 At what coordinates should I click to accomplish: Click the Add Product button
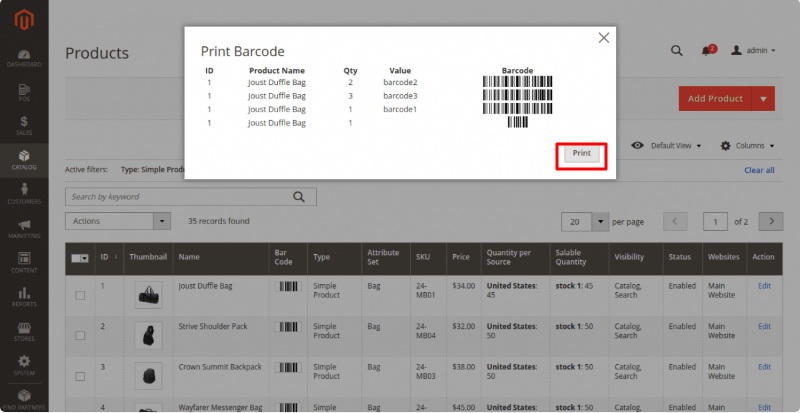[715, 99]
